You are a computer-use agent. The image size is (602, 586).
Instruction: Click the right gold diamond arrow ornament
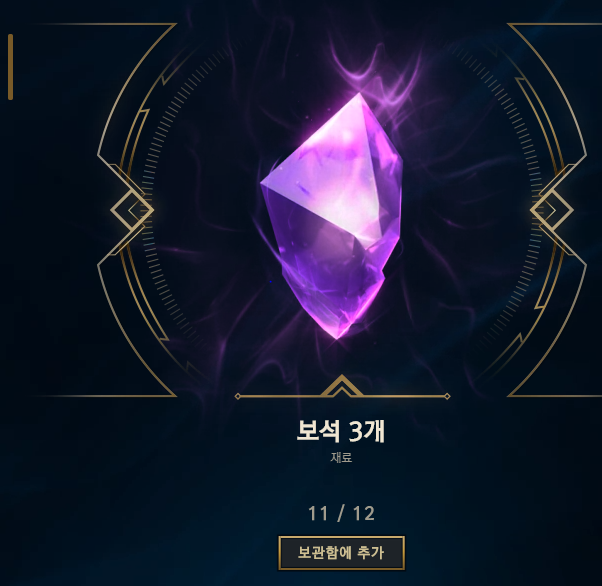click(552, 210)
